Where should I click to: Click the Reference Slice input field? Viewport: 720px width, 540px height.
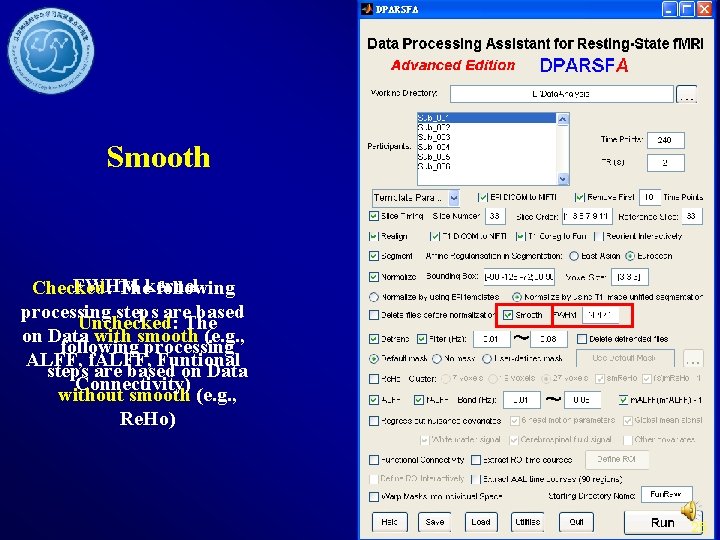pos(692,216)
